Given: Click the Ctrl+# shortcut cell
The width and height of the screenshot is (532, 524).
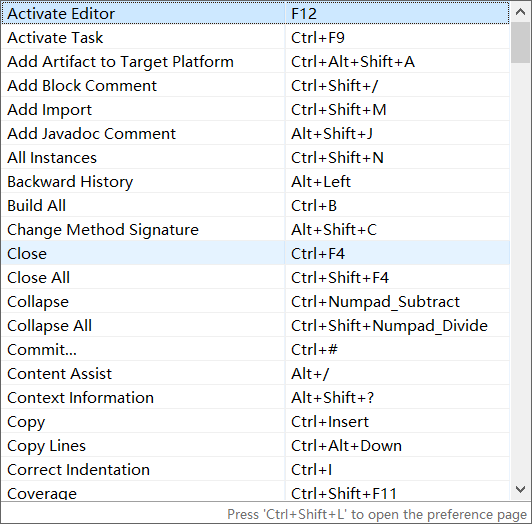Looking at the screenshot, I should [397, 350].
